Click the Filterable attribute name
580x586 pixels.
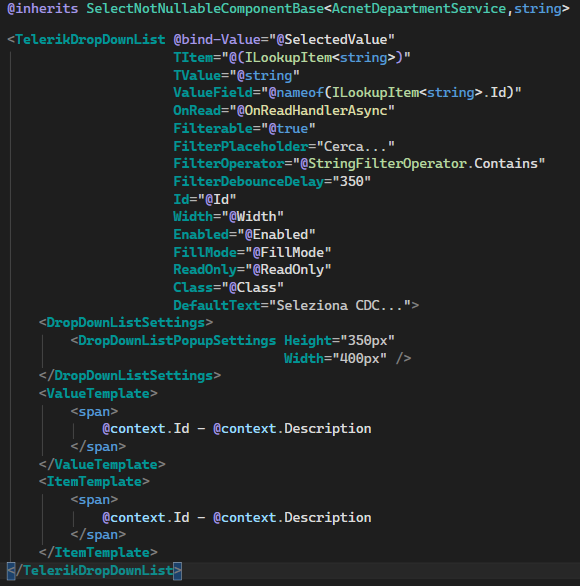tap(213, 129)
